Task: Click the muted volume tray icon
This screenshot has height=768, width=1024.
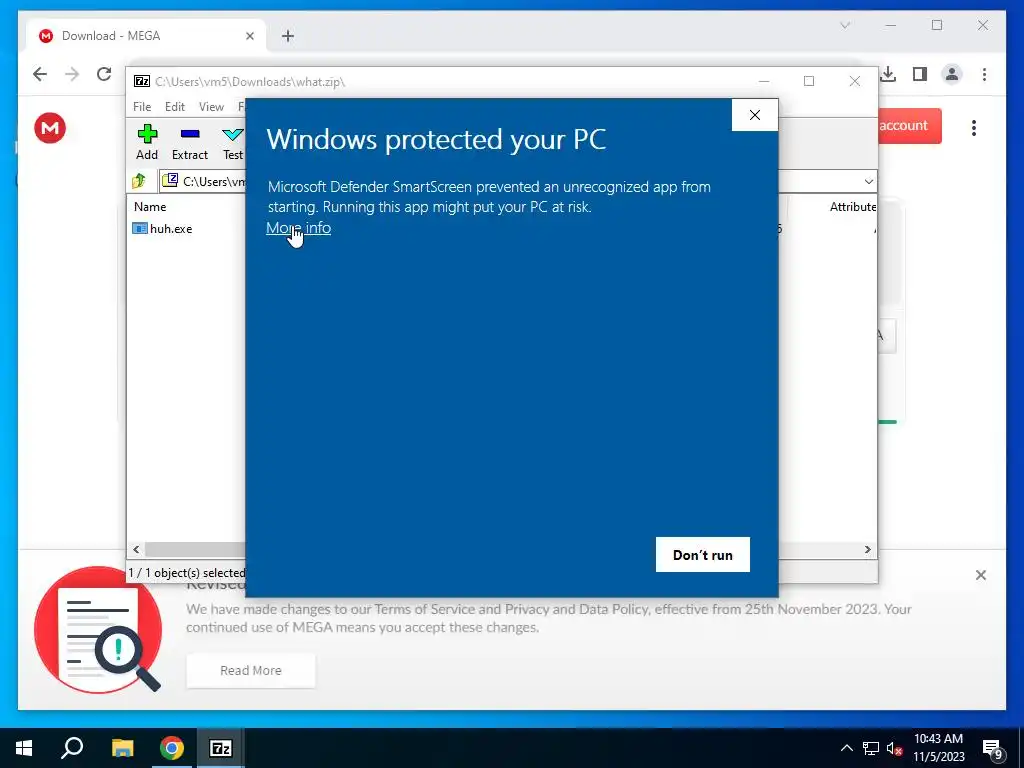Action: tap(895, 748)
